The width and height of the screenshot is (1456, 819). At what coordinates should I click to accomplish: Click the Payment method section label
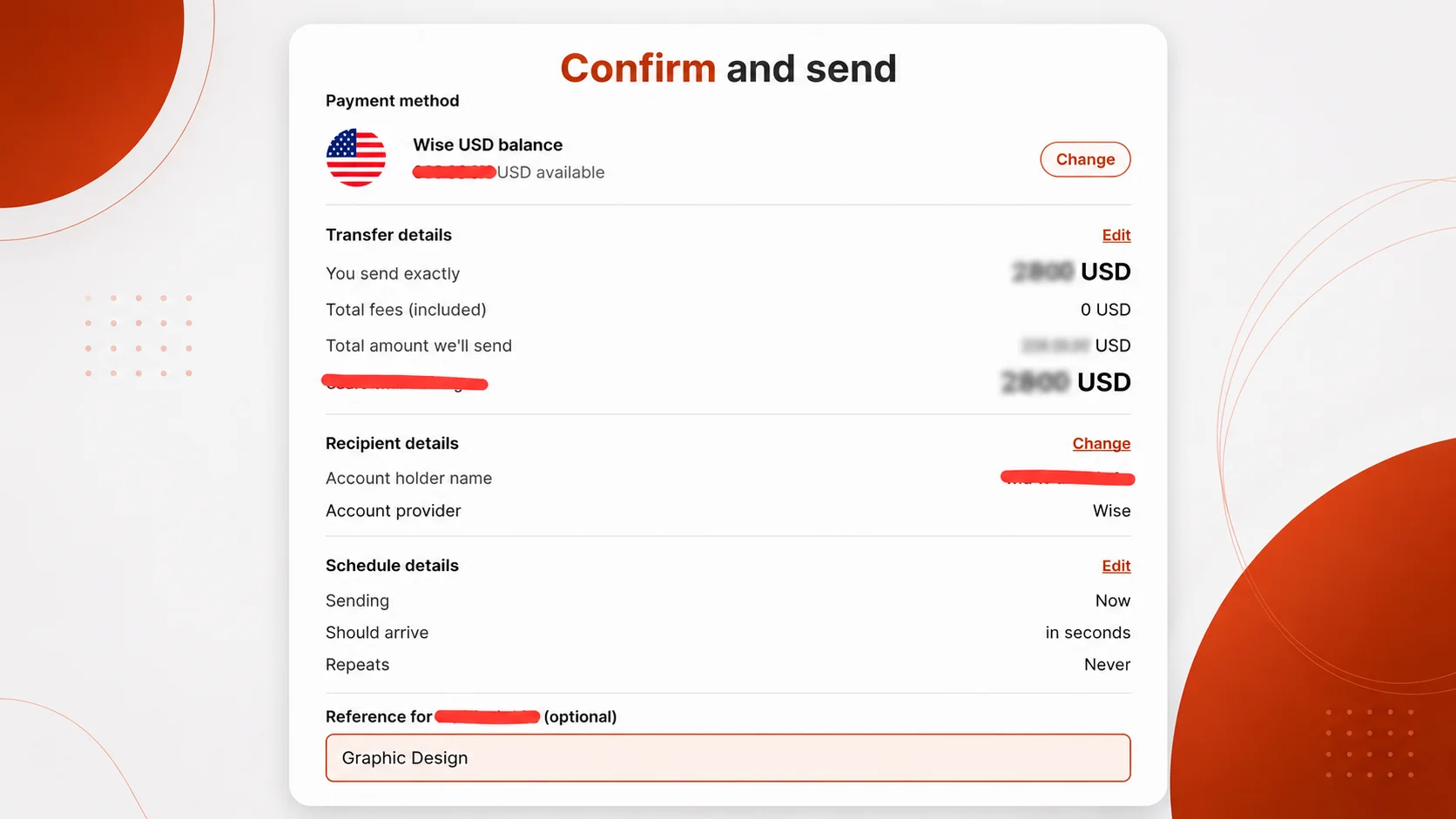pos(392,101)
